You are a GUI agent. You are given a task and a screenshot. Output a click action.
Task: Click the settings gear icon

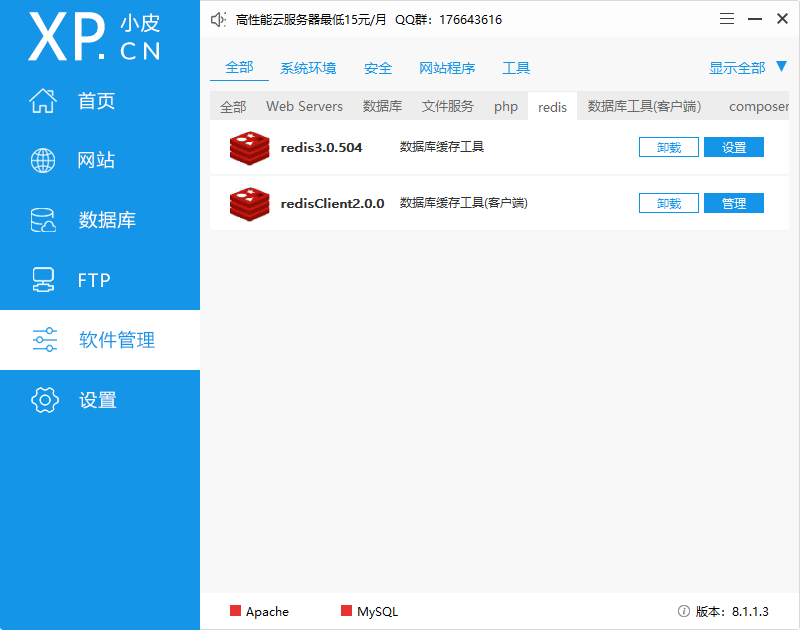(44, 399)
